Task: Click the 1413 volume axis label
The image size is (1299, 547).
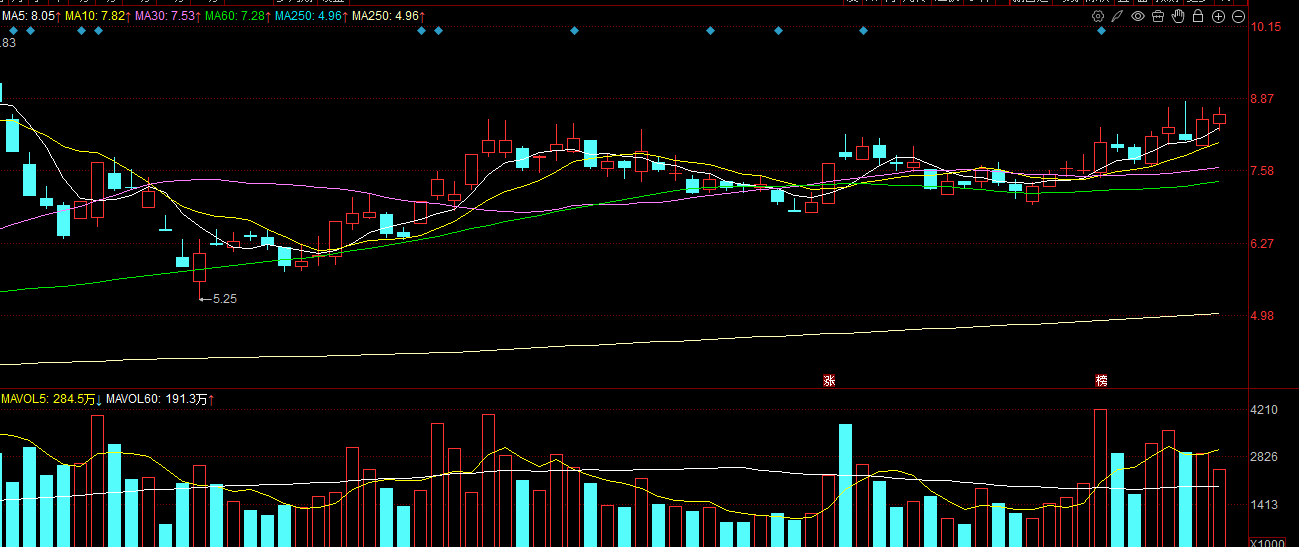Action: click(x=1265, y=506)
